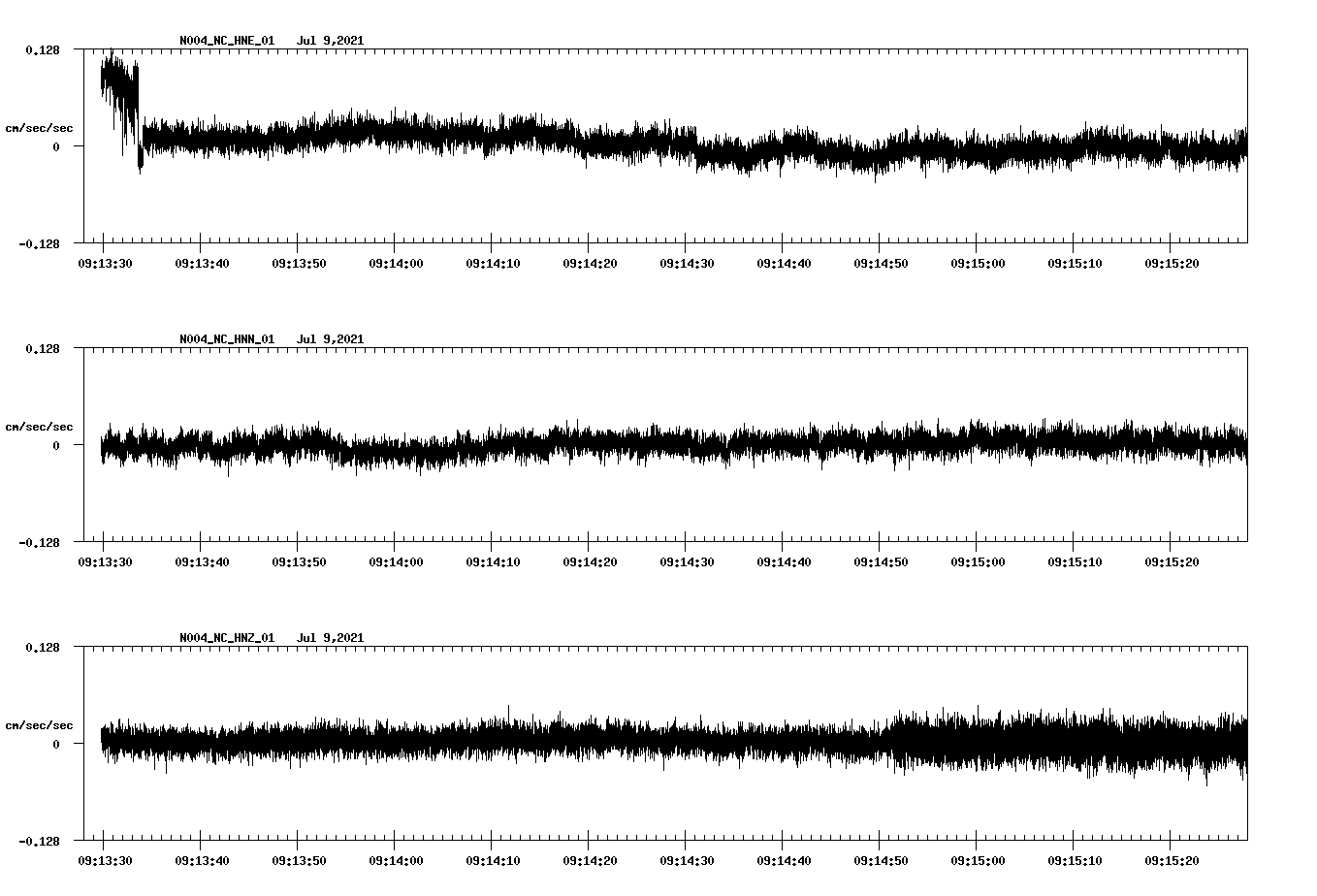1317x896 pixels.
Task: Click the 09:14:50 time label under the HNZ plot
Action: click(881, 860)
